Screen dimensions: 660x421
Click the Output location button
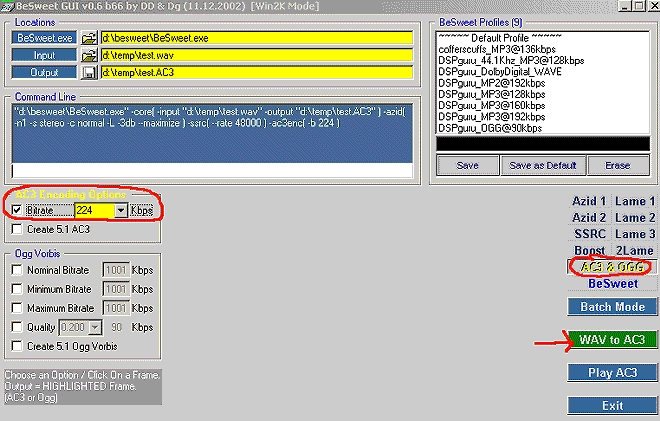tap(45, 72)
